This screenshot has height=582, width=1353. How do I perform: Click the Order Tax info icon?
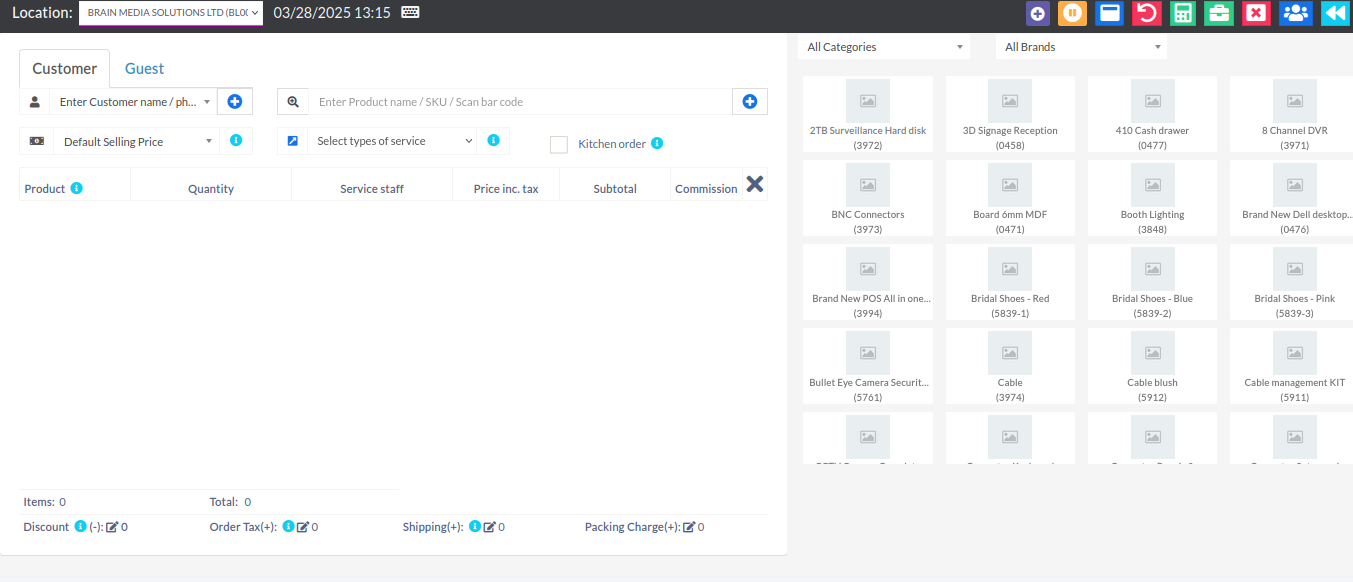289,526
